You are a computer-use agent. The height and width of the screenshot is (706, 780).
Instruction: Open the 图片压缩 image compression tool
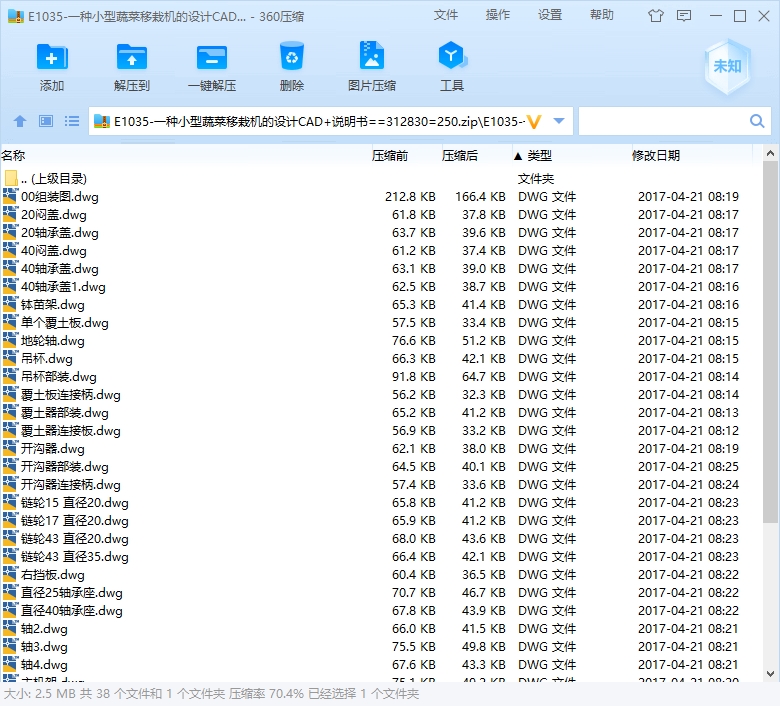[372, 55]
